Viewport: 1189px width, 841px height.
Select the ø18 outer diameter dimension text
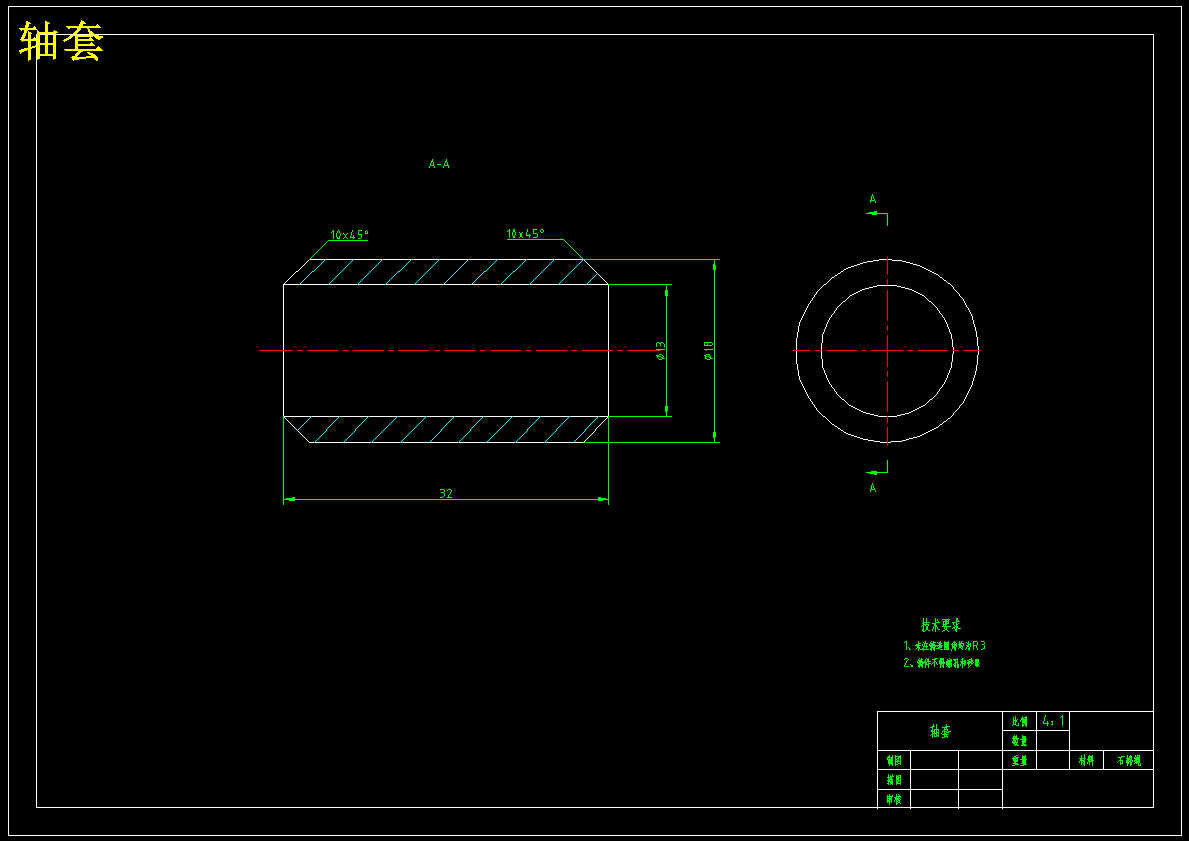tap(708, 350)
